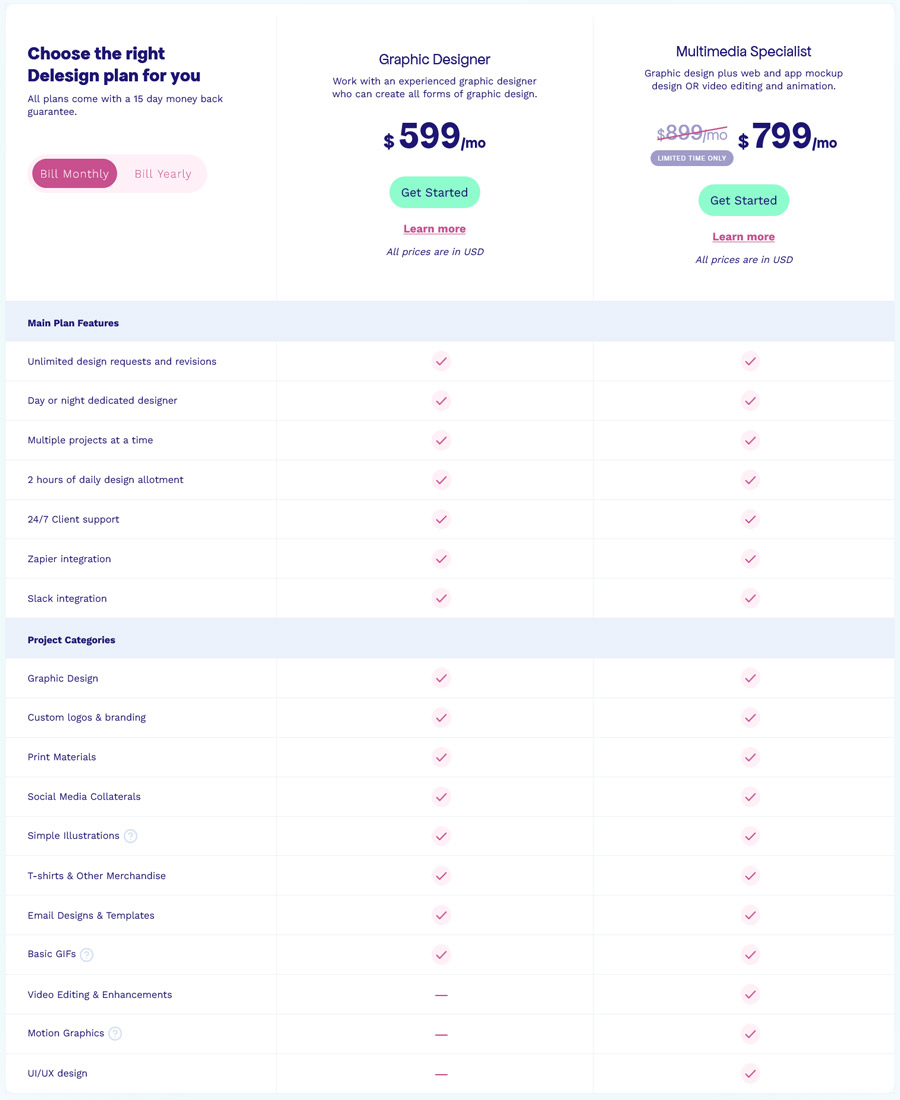The height and width of the screenshot is (1100, 900).
Task: Click Graphic Designer checkmark for Print Materials
Action: tap(441, 757)
